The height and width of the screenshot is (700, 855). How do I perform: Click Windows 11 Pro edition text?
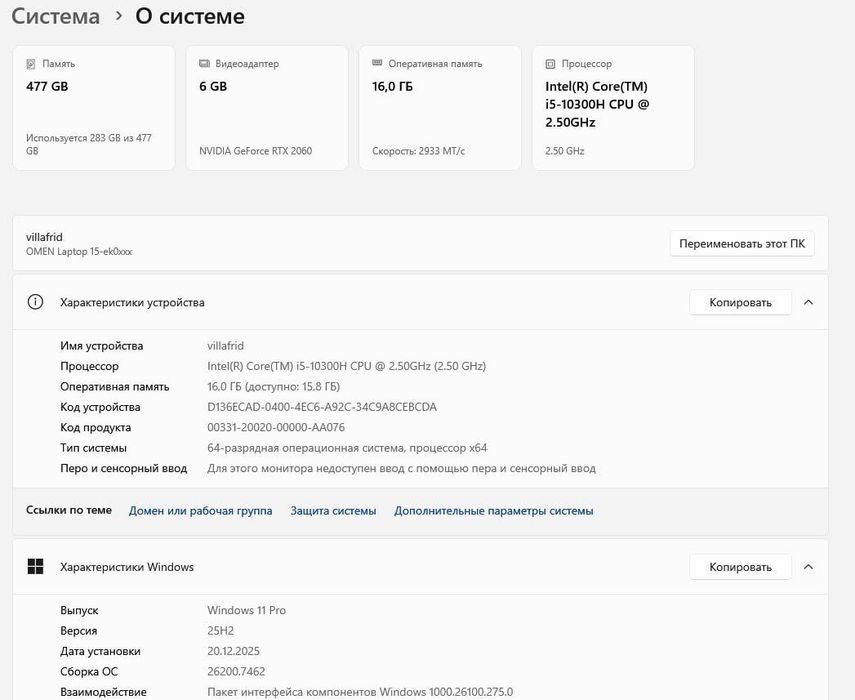click(x=246, y=611)
